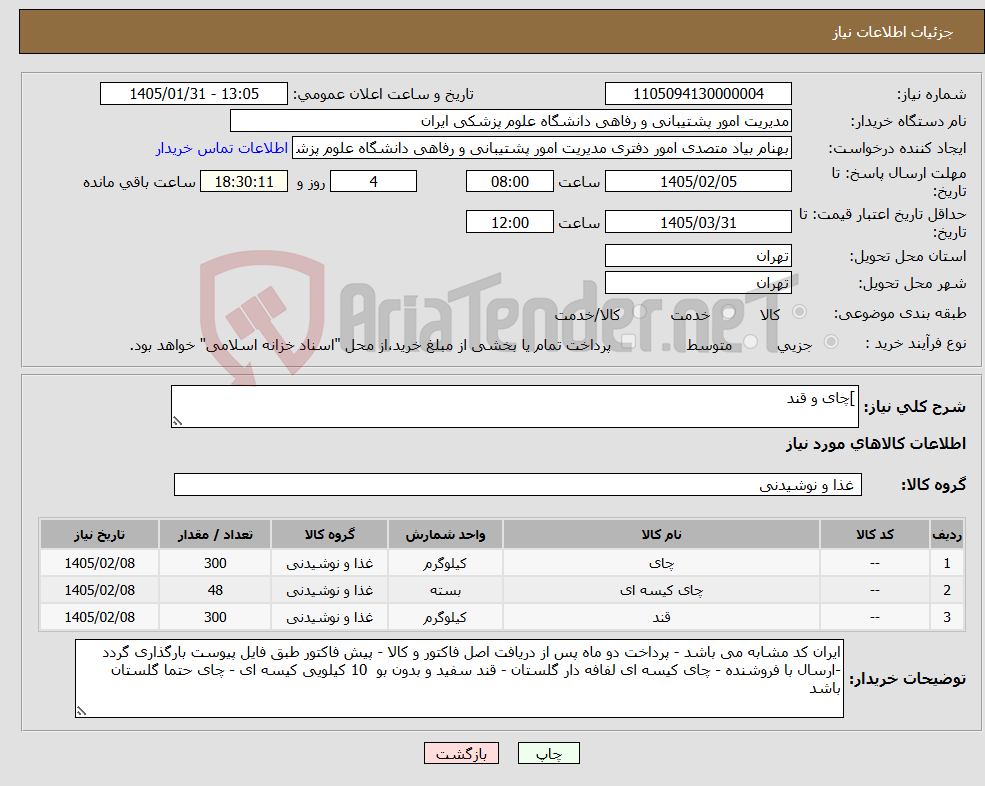985x786 pixels.
Task: Click the گروه کالا column header
Action: (329, 534)
